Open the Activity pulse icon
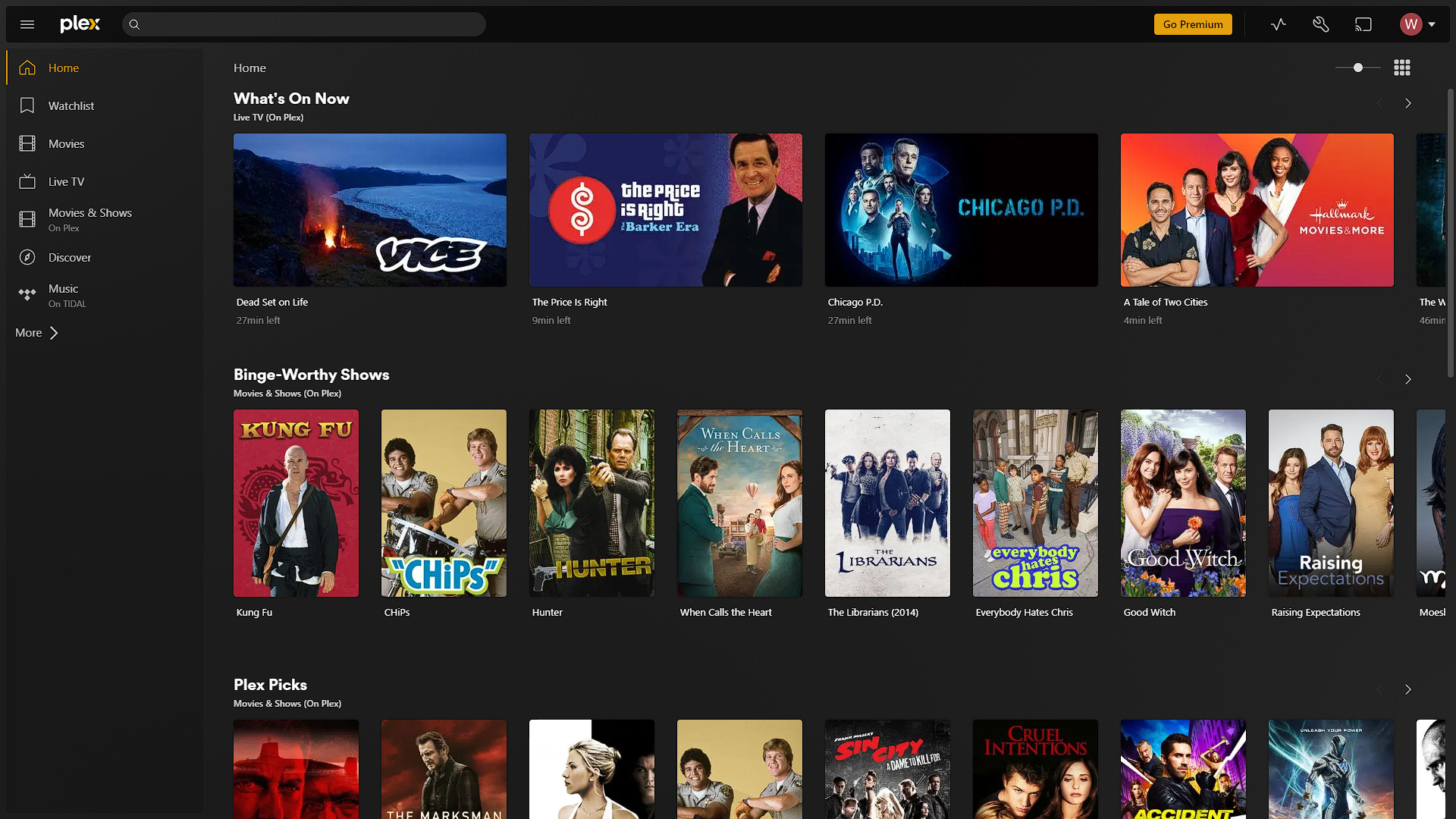The height and width of the screenshot is (819, 1456). 1279,24
